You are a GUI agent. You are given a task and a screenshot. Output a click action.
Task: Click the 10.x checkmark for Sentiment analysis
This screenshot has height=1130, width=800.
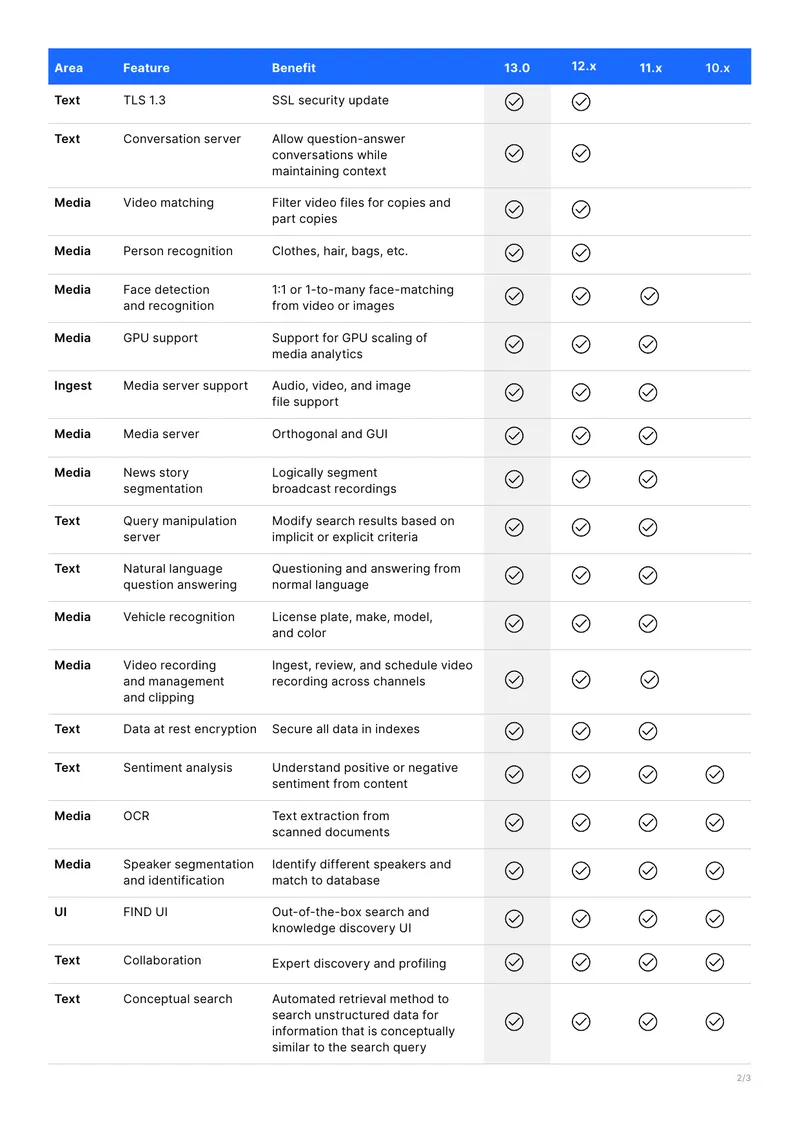pos(714,775)
